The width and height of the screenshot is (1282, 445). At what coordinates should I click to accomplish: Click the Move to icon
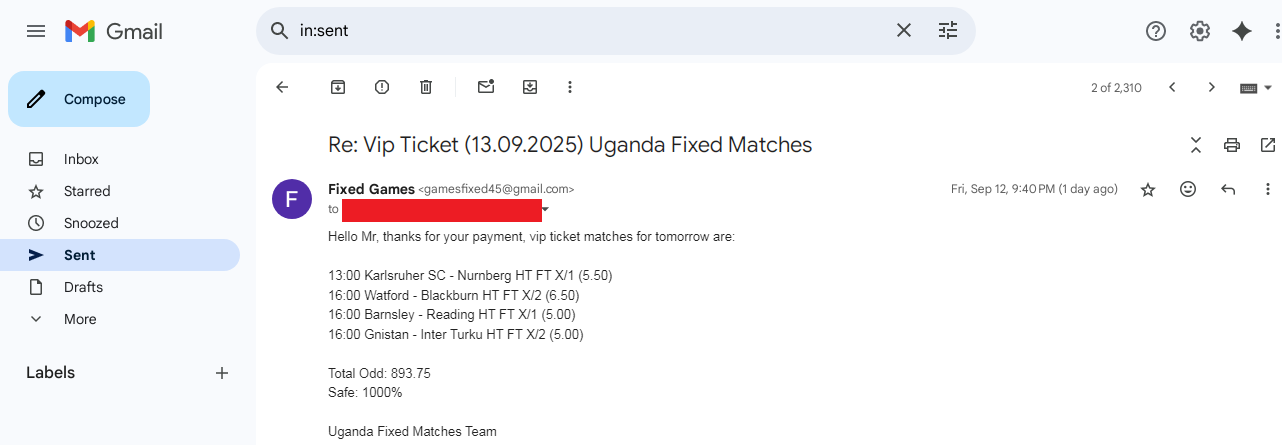(x=530, y=87)
